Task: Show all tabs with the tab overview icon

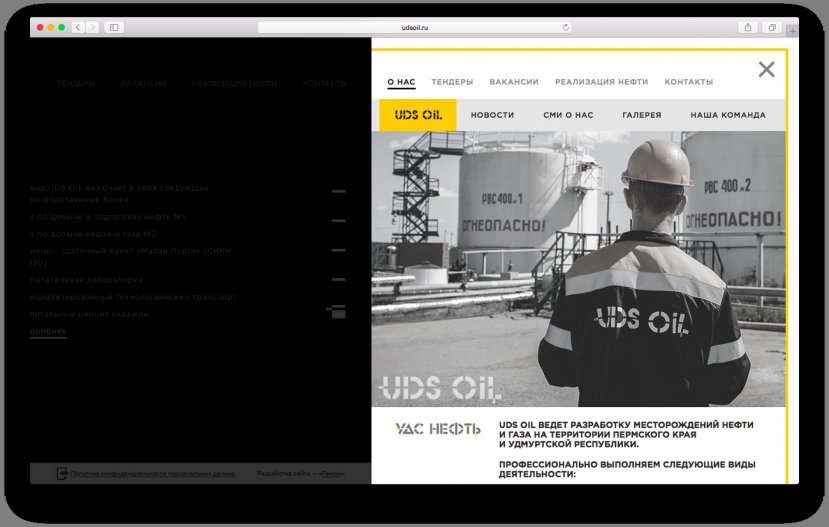Action: click(x=772, y=27)
